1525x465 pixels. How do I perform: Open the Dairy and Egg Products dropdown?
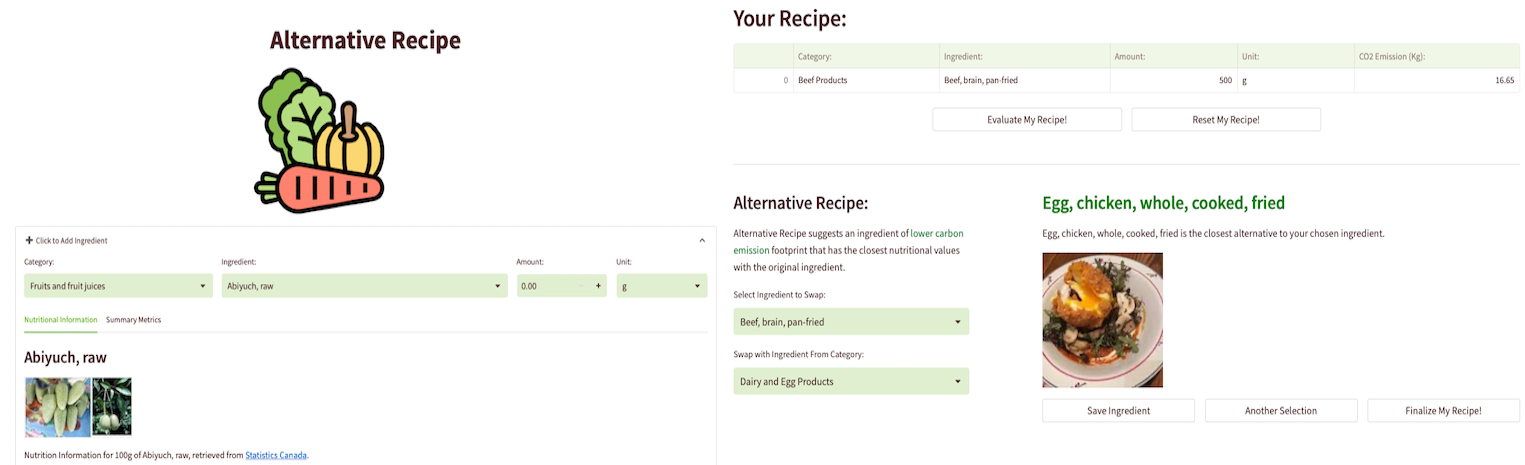pos(851,381)
